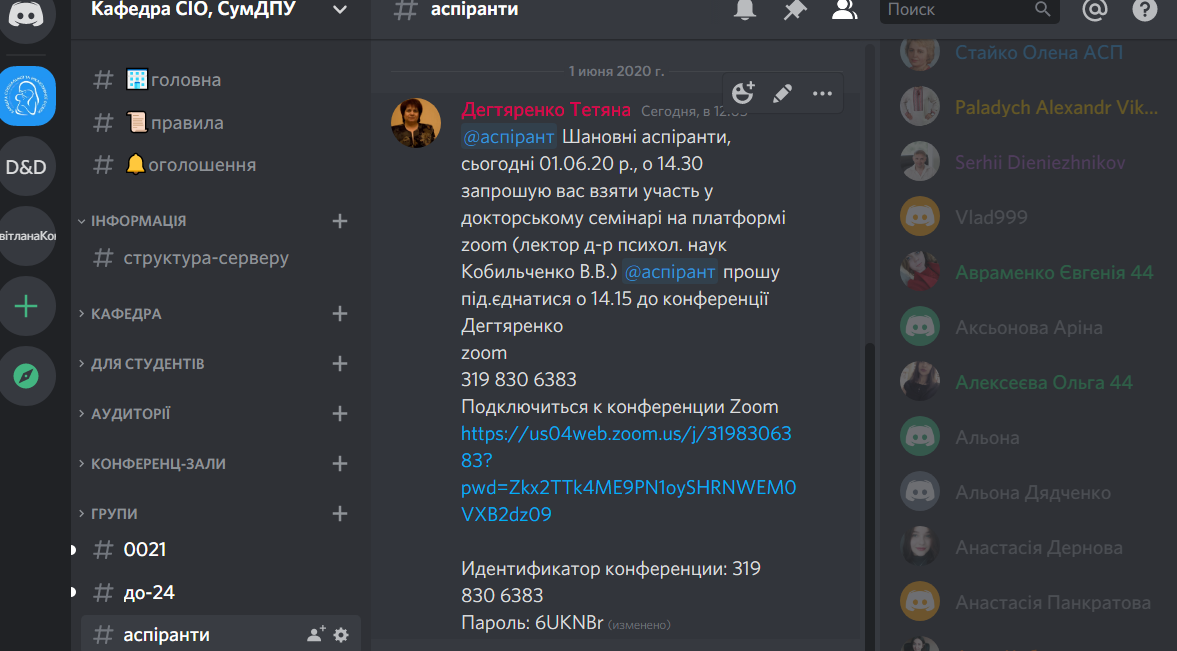1177x651 pixels.
Task: Explore public servers compass icon
Action: tap(26, 376)
